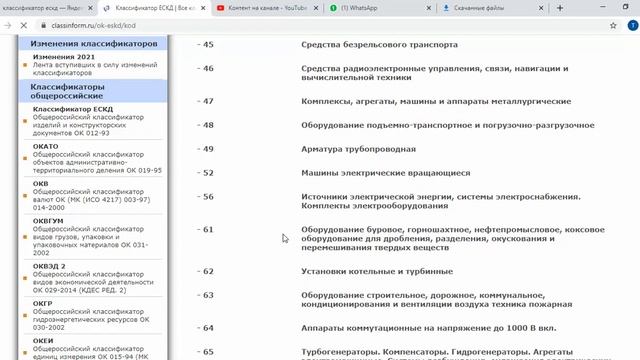Screen dimensions: 640x360
Task: Click the browser forward arrow
Action: 7,25
